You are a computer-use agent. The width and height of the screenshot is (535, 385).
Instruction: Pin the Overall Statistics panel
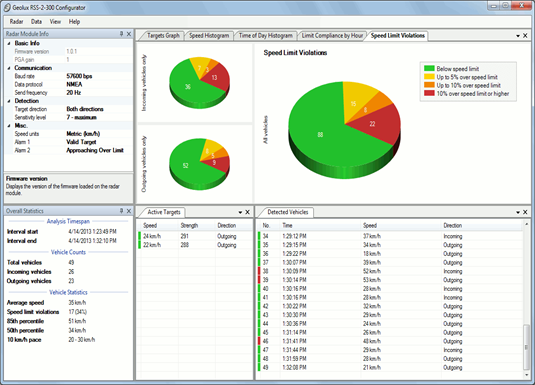pyautogui.click(x=121, y=211)
